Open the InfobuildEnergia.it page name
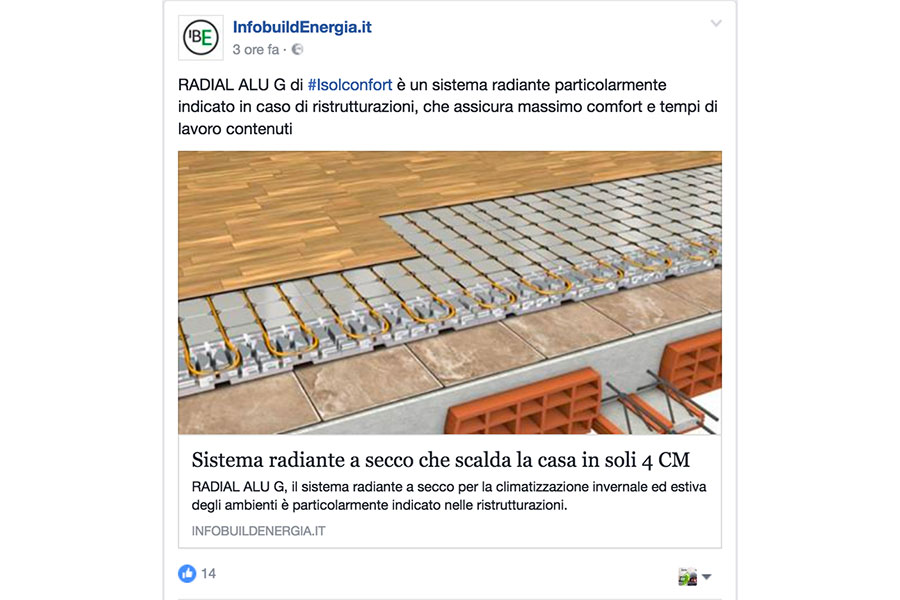 (x=302, y=27)
